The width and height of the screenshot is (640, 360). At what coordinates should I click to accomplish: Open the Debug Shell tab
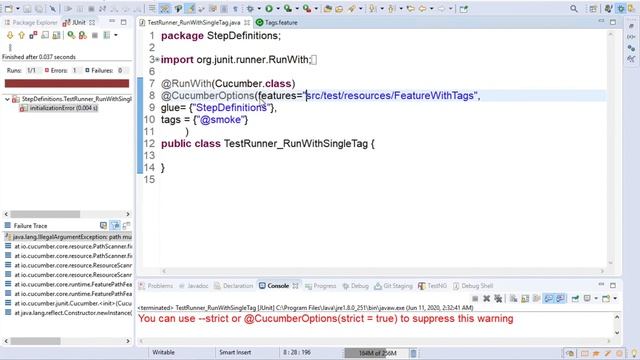tap(473, 286)
